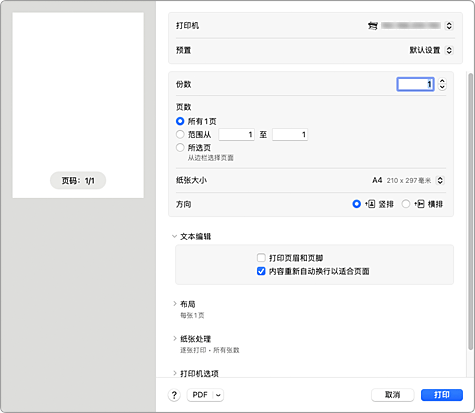Click the range end page field after 至
This screenshot has height=413, width=475.
coord(290,134)
